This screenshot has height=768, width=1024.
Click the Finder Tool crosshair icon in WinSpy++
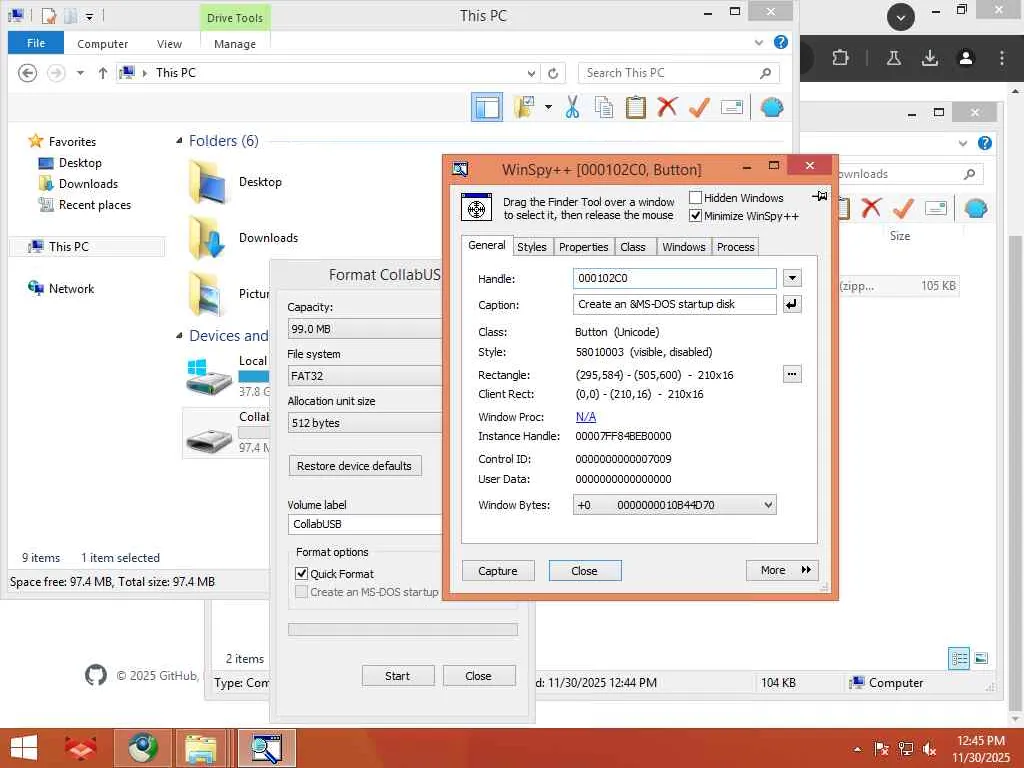click(476, 208)
